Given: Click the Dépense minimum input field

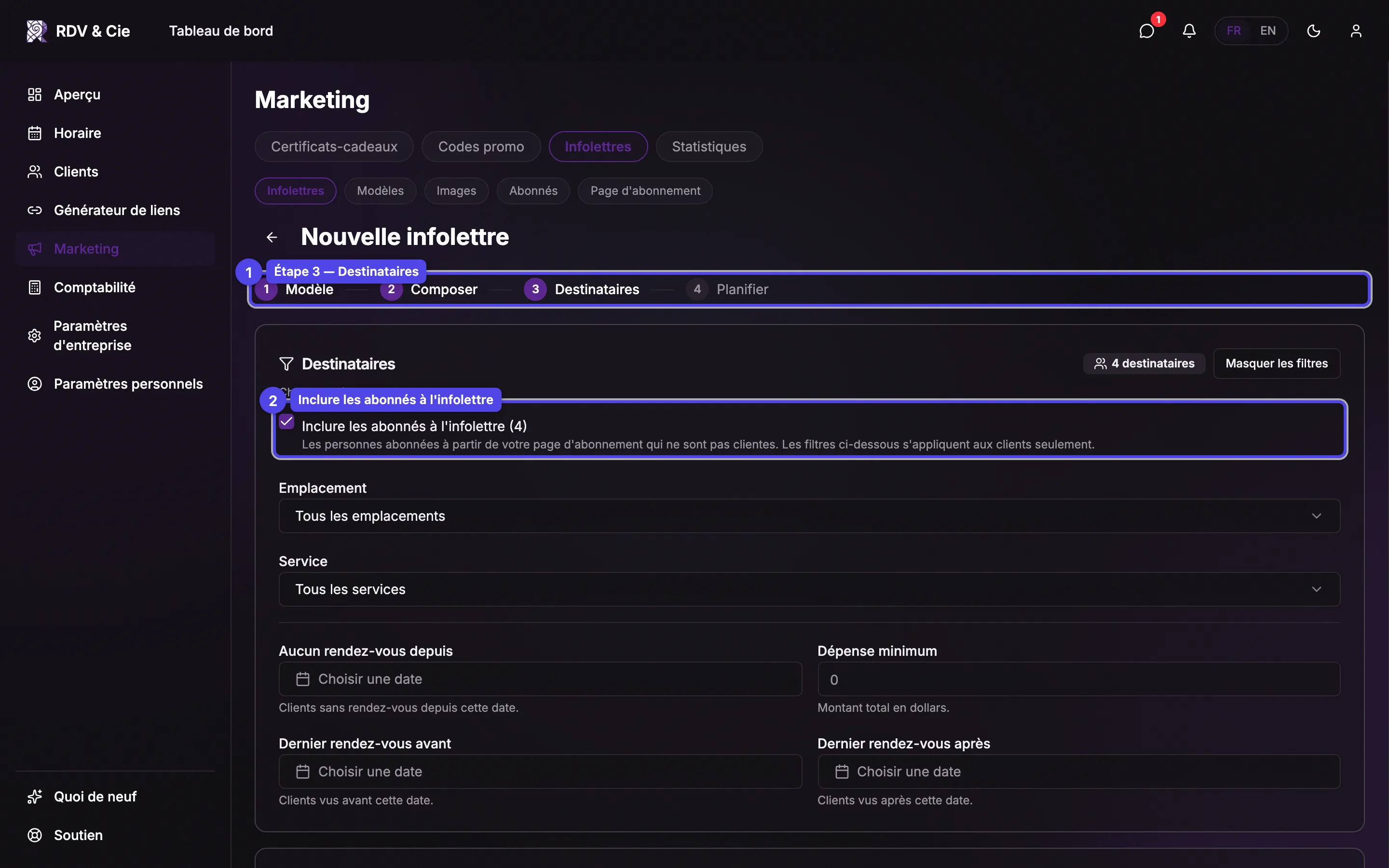Looking at the screenshot, I should click(1078, 679).
